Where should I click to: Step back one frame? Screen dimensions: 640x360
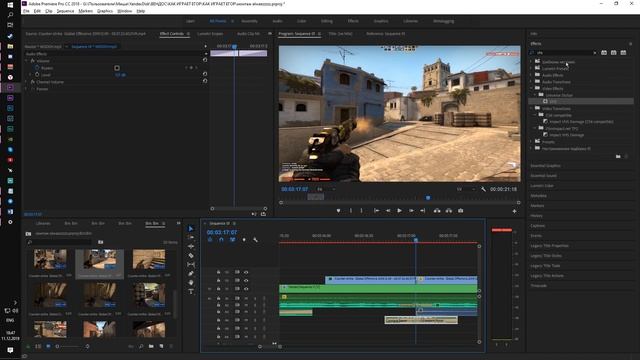click(388, 211)
